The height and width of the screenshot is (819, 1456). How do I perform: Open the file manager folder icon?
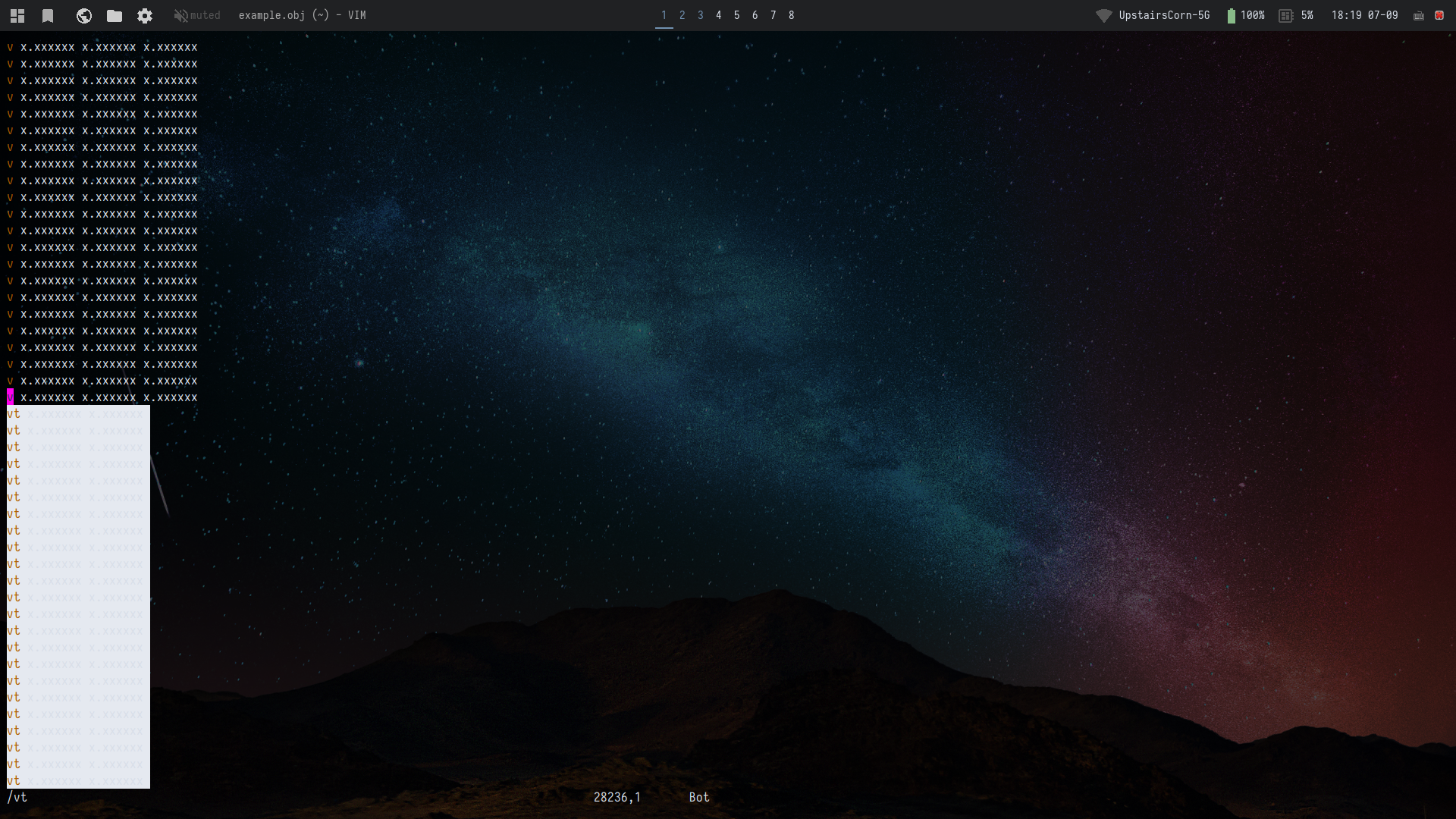[x=115, y=15]
